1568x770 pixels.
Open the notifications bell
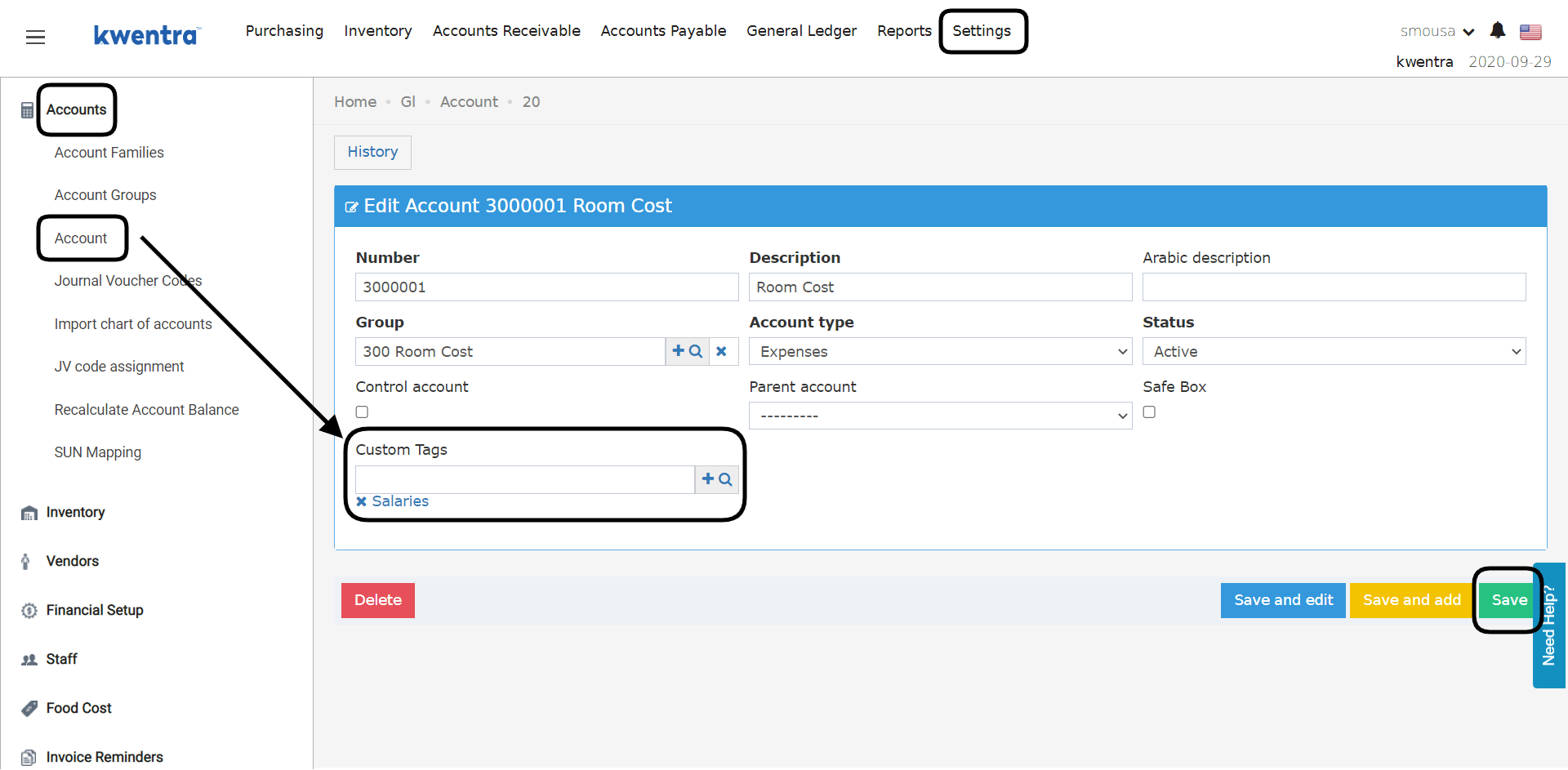pos(1497,31)
